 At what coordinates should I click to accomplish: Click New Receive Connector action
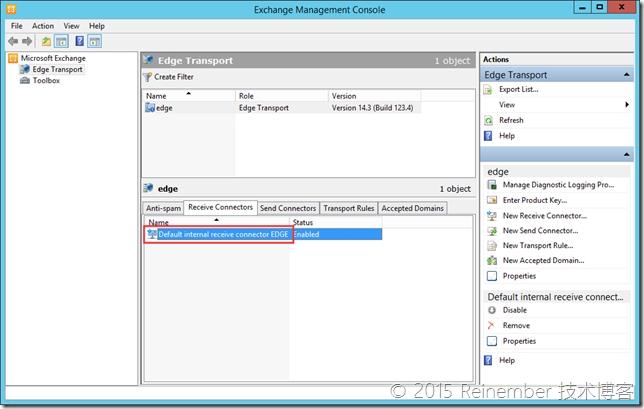tap(545, 216)
